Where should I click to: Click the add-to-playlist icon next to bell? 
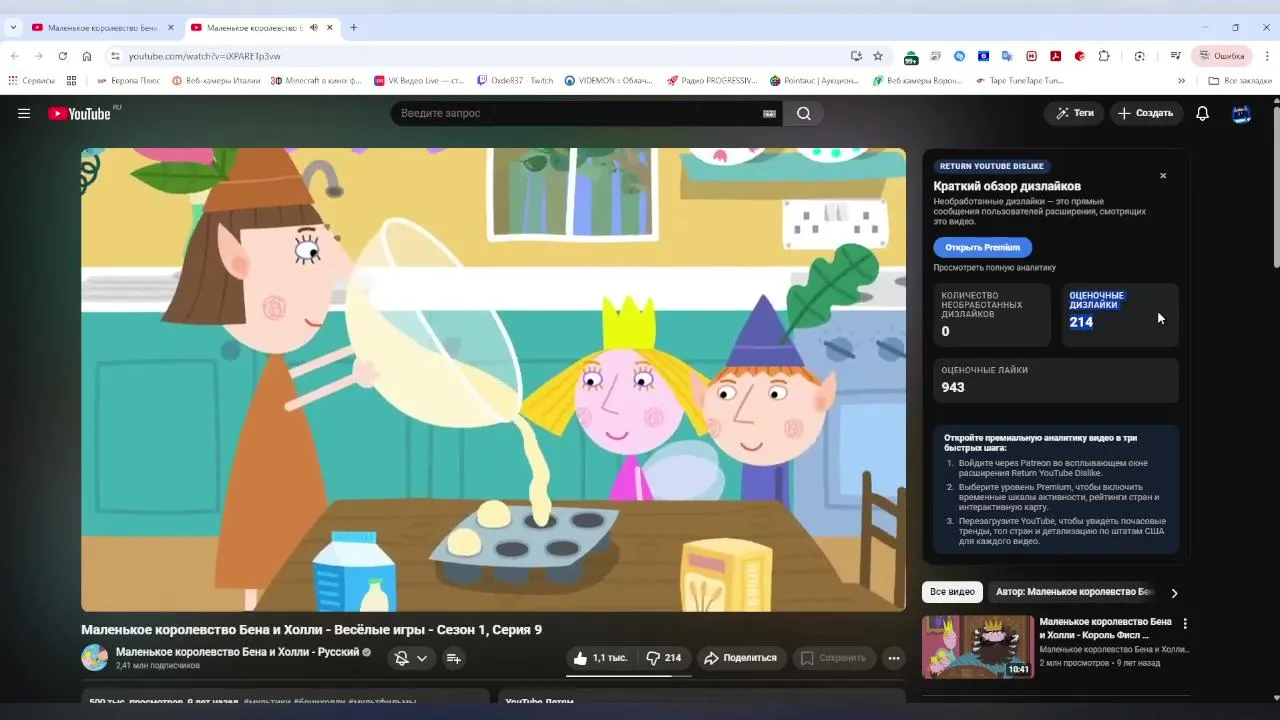coord(453,658)
